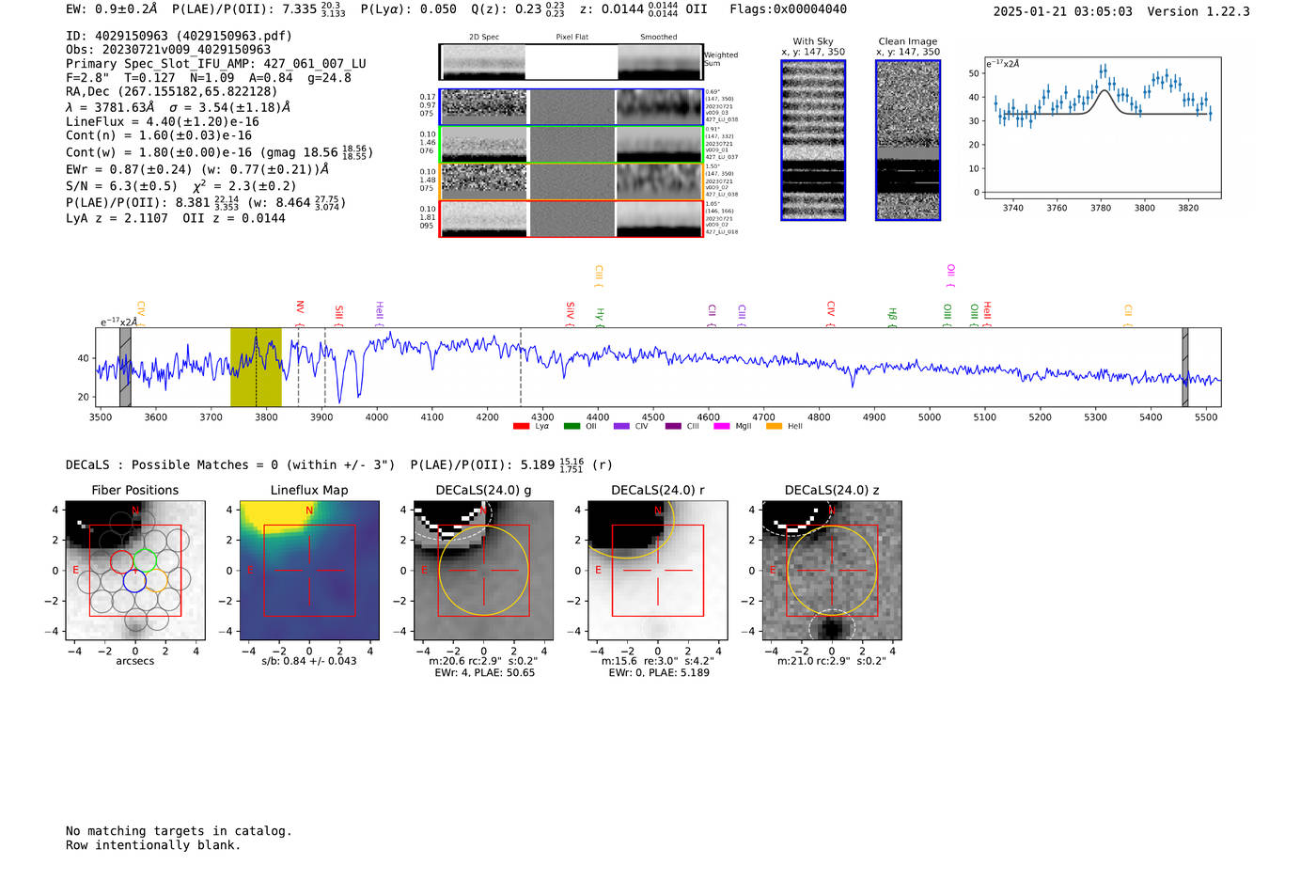The height and width of the screenshot is (896, 1316).
Task: Click the "Obs: 20230721v009_4029150963" line
Action: coord(168,50)
